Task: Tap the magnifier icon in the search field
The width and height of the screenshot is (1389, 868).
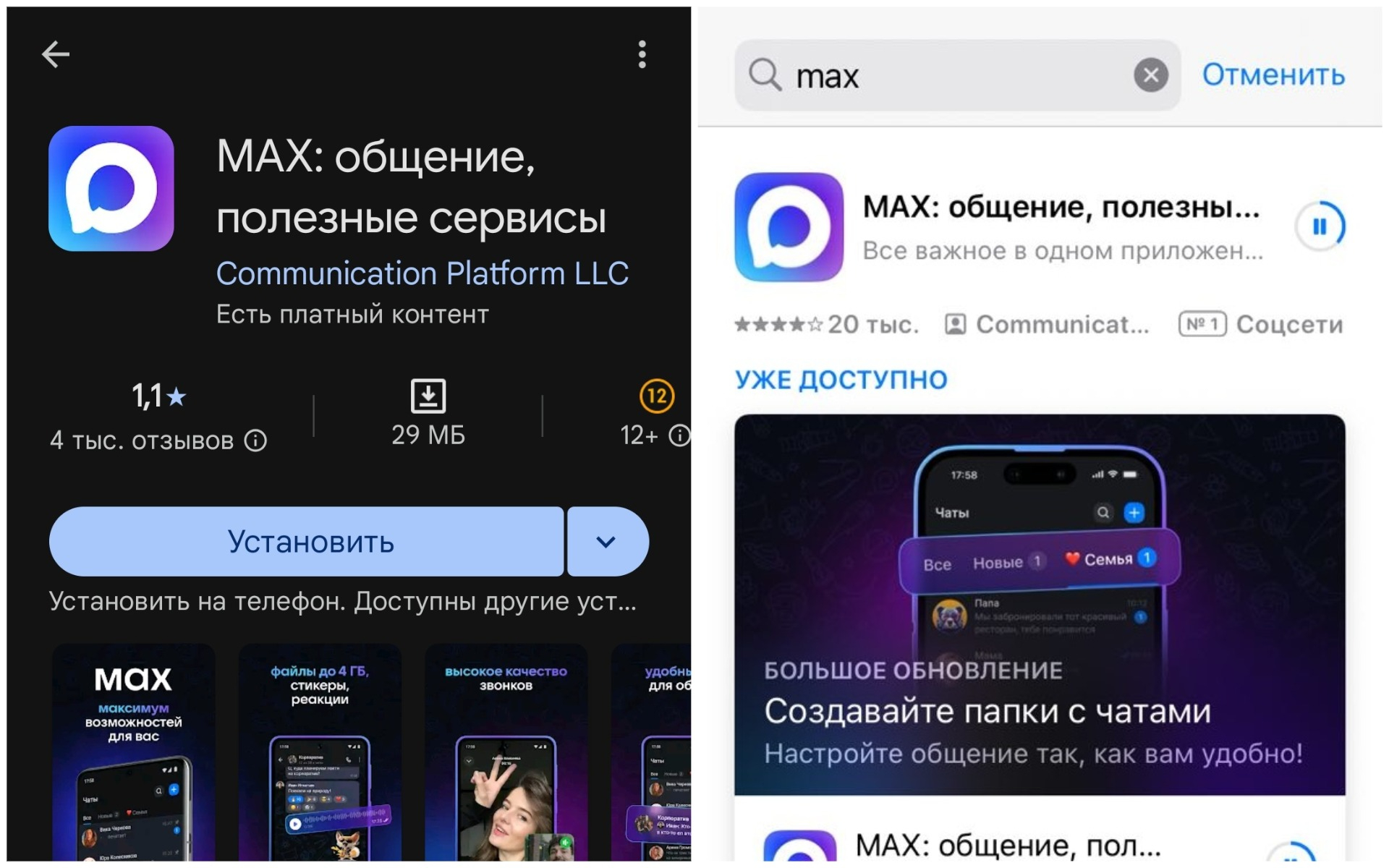Action: pyautogui.click(x=765, y=75)
